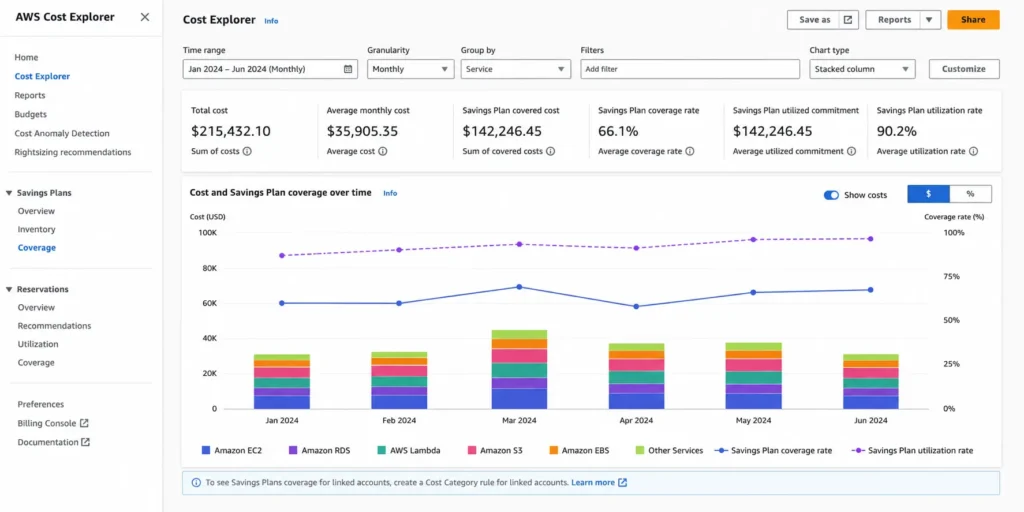Open the Chart type Stacked column dropdown

click(862, 69)
